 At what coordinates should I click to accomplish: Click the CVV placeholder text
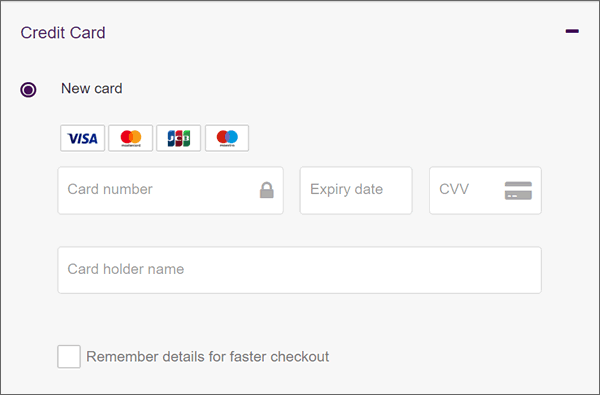coord(454,189)
